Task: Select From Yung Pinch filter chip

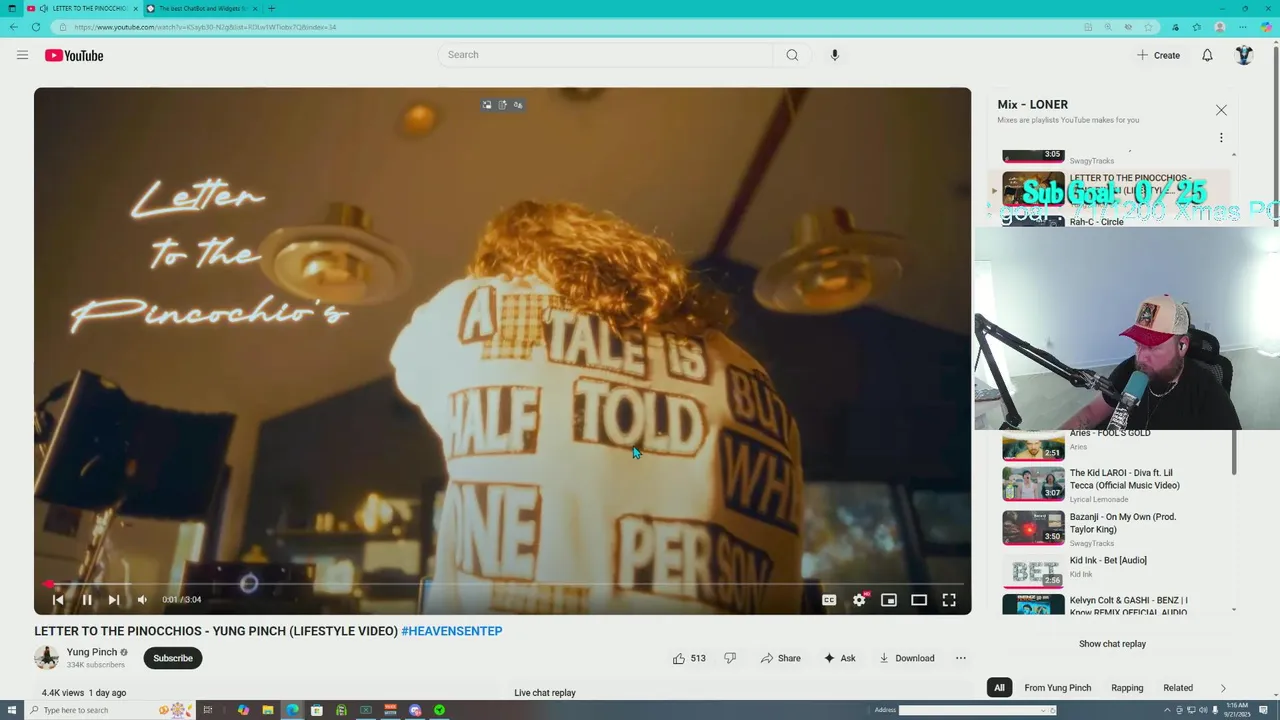Action: (x=1057, y=688)
